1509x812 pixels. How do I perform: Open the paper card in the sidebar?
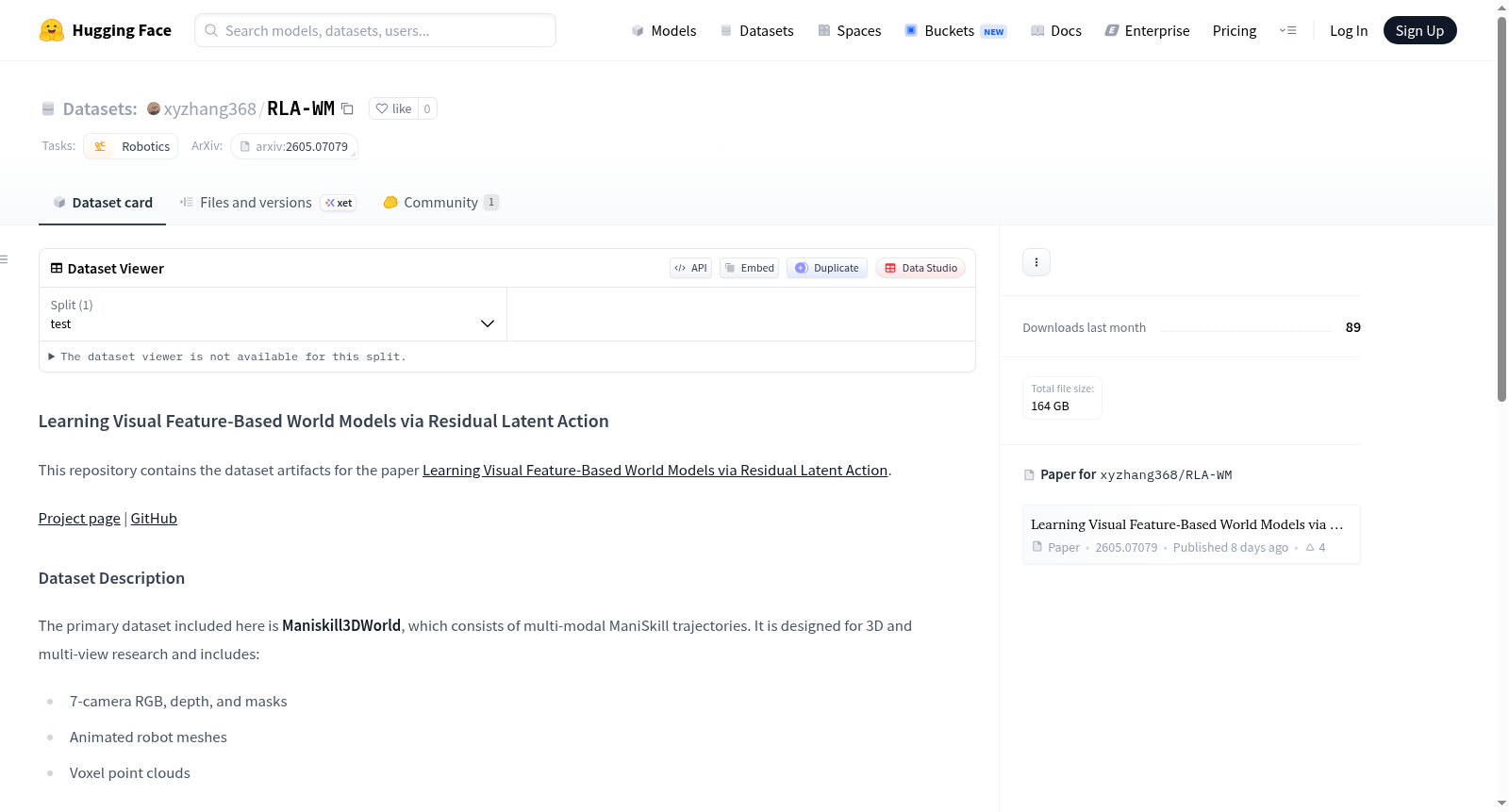point(1191,535)
